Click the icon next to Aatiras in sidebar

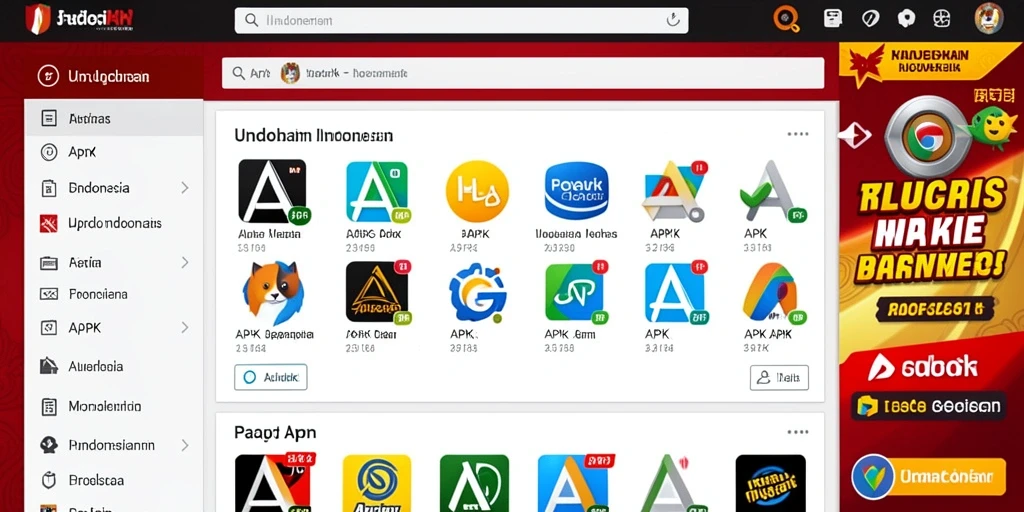pos(49,118)
